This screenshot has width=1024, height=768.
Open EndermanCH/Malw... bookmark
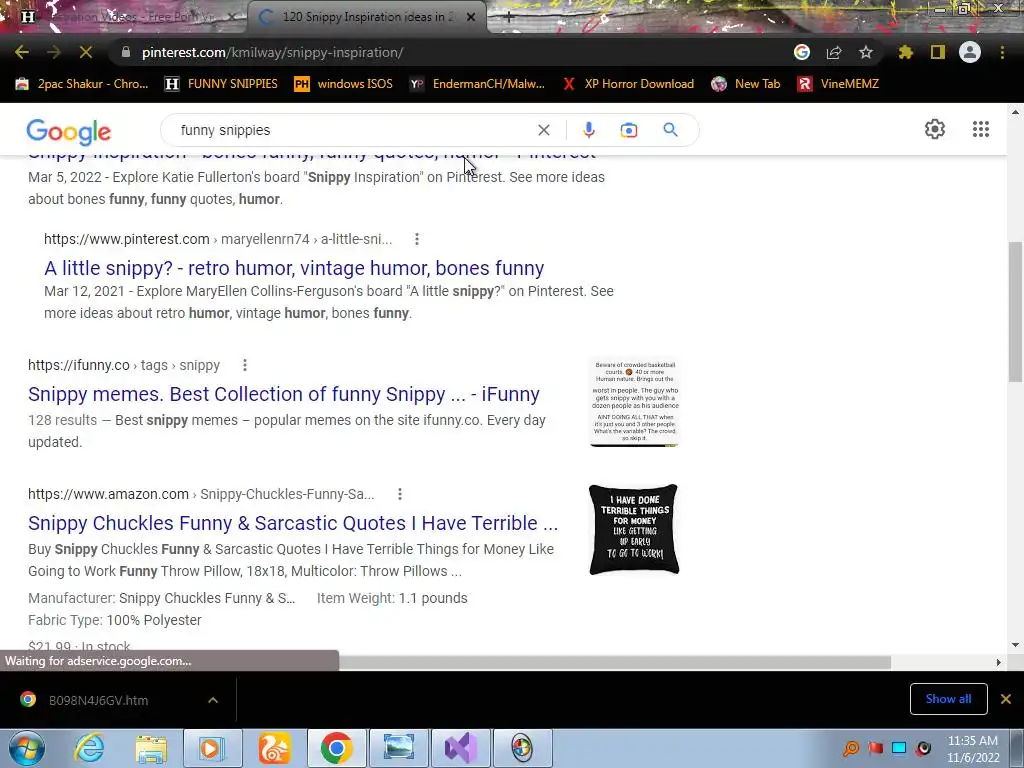[477, 84]
